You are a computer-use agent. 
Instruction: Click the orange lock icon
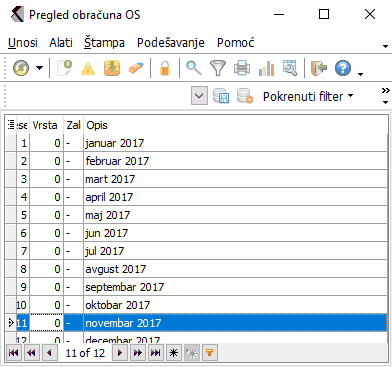(x=165, y=68)
